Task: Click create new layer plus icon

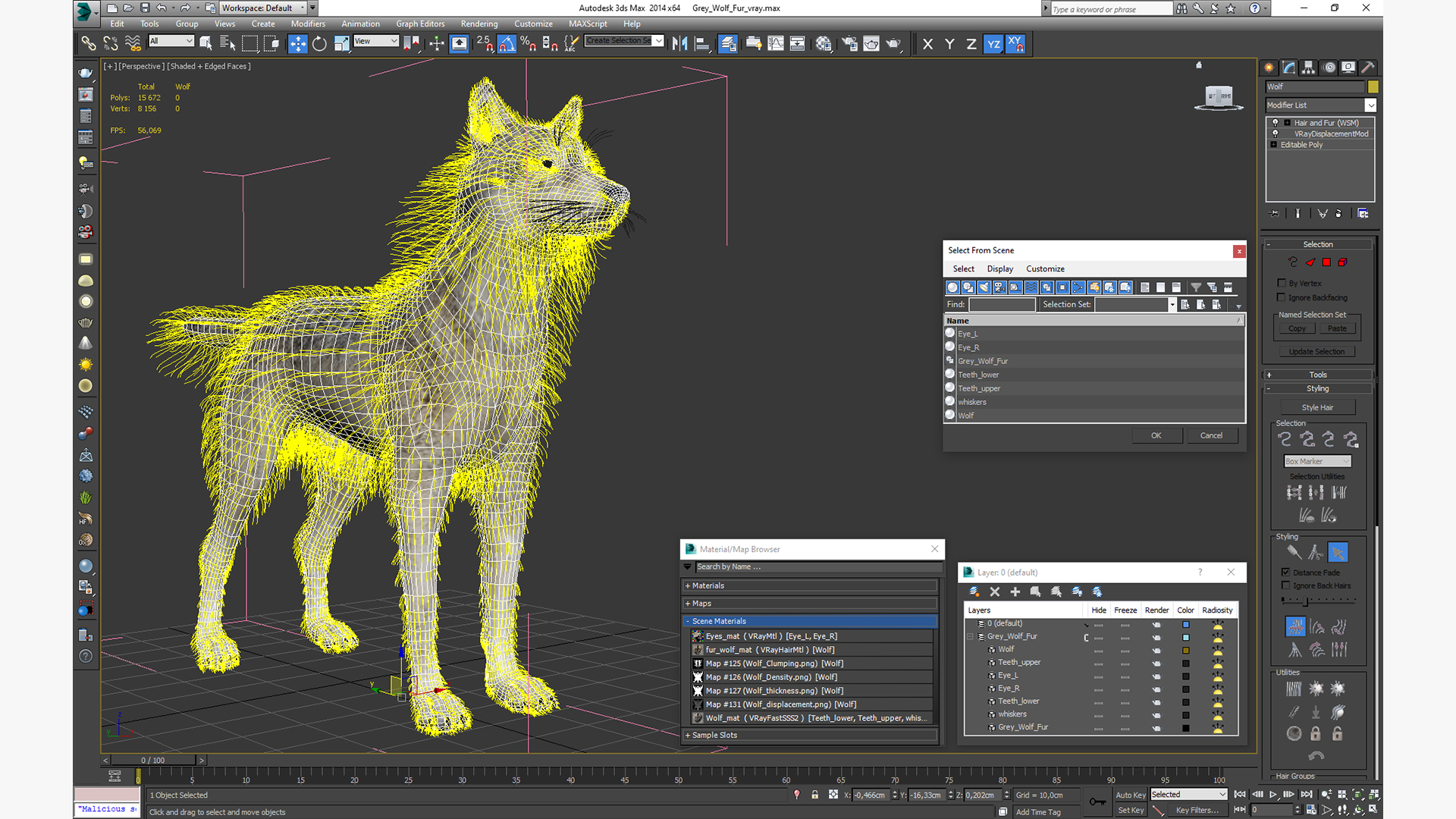Action: click(x=1015, y=591)
